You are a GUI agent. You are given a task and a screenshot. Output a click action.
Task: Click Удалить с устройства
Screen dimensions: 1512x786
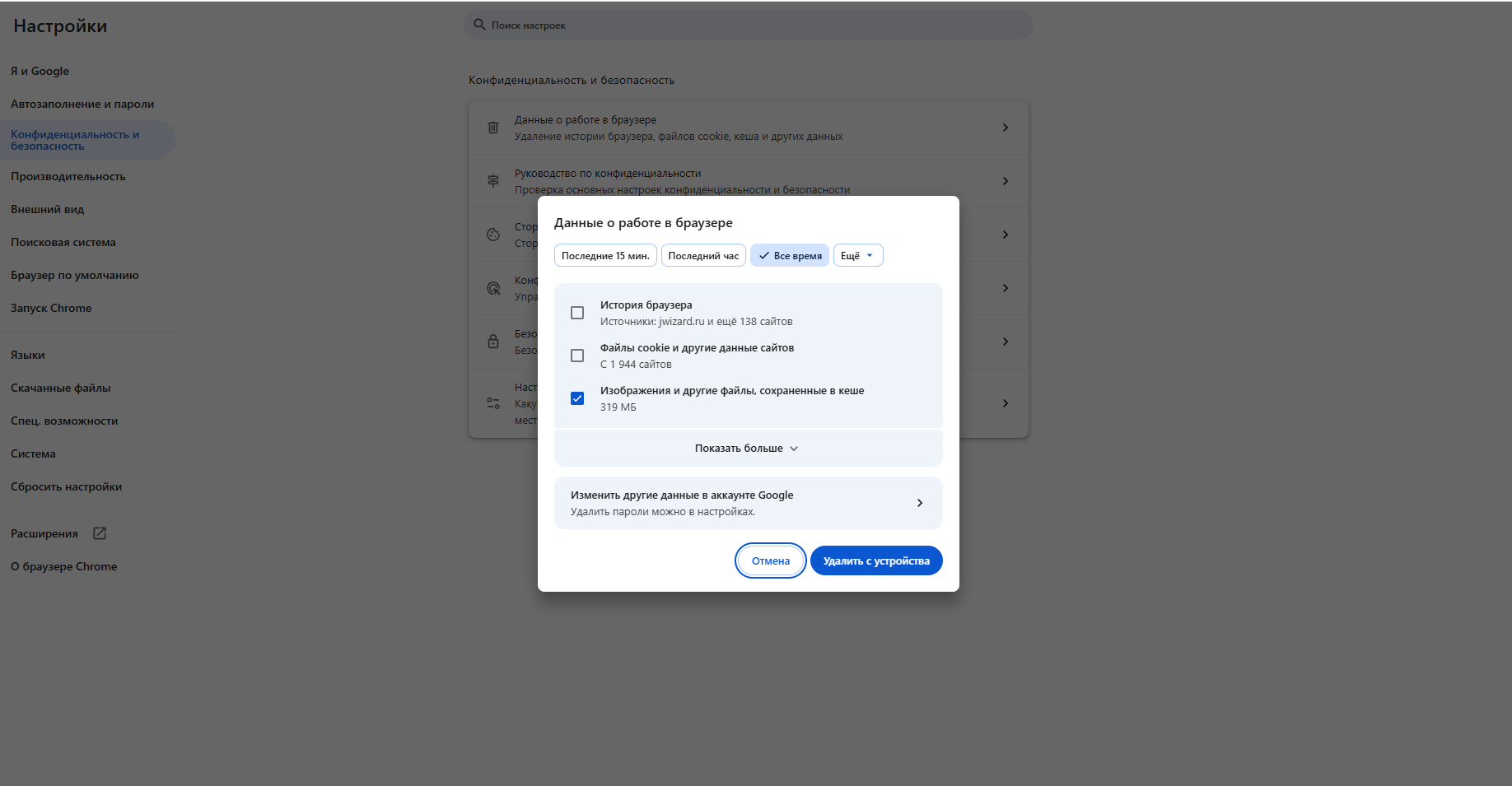[x=875, y=560]
